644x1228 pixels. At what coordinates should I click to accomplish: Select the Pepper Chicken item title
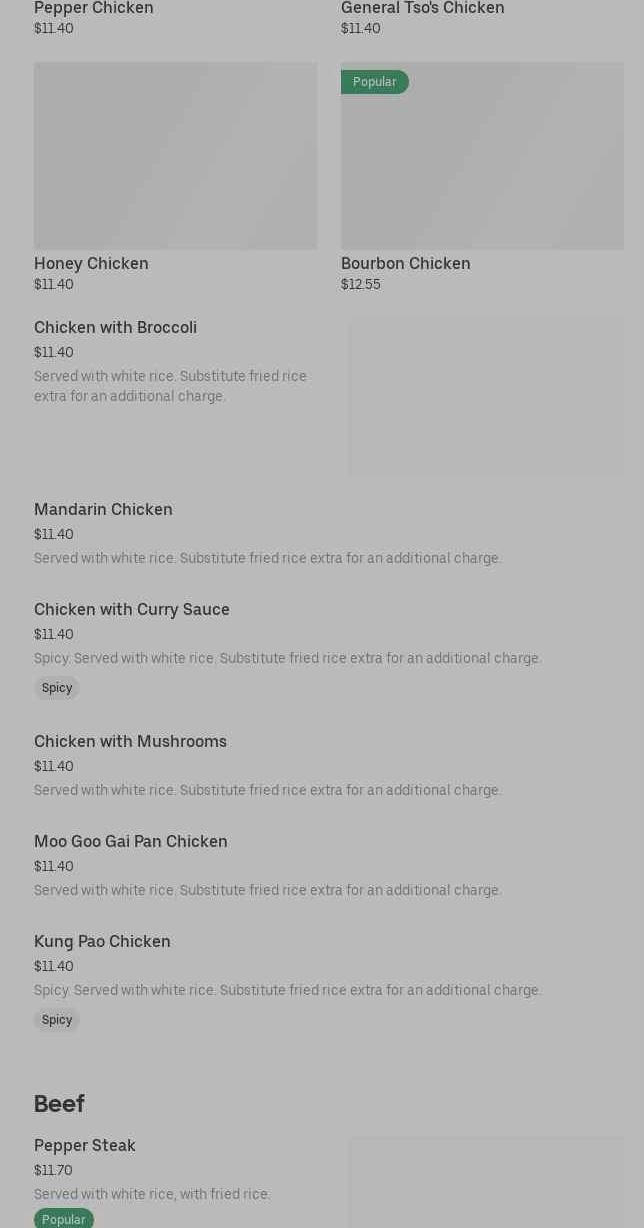pyautogui.click(x=94, y=9)
